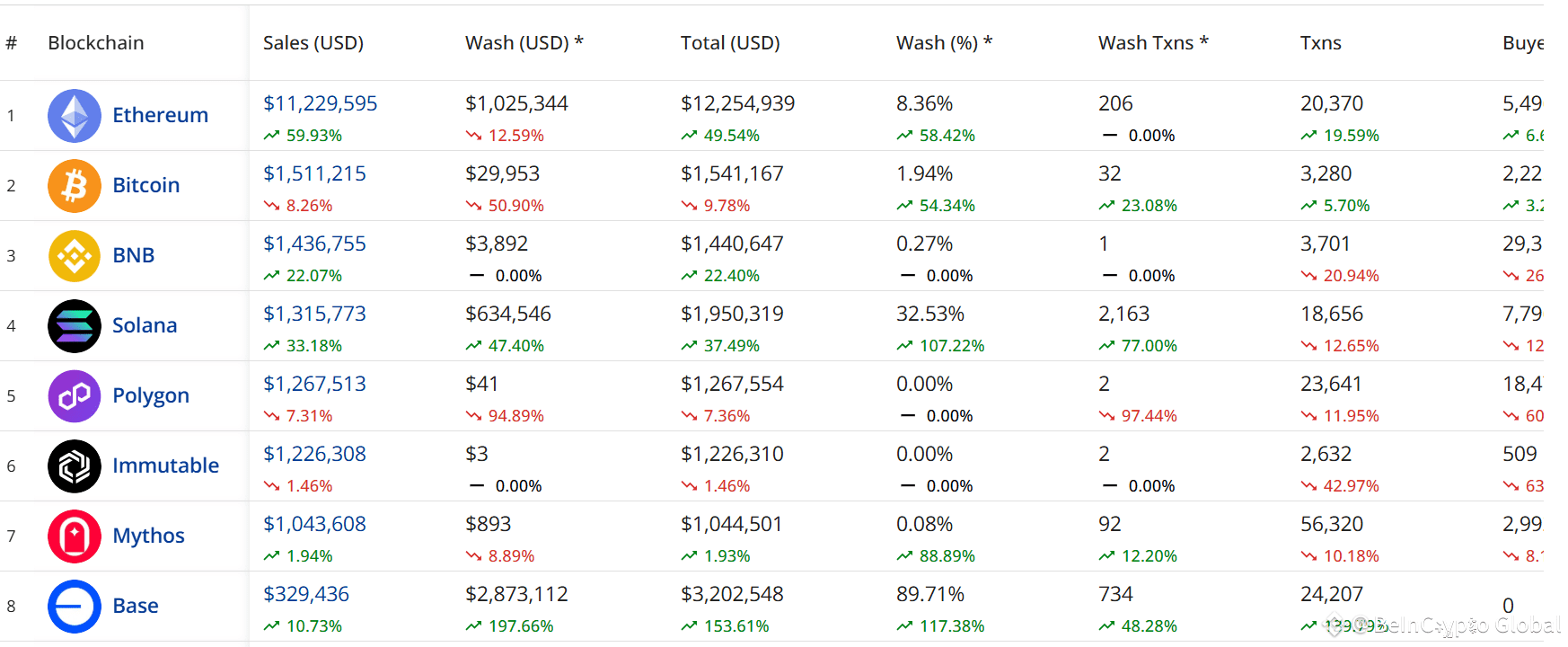Click the Bitcoin logo icon
1568x647 pixels.
click(x=75, y=186)
